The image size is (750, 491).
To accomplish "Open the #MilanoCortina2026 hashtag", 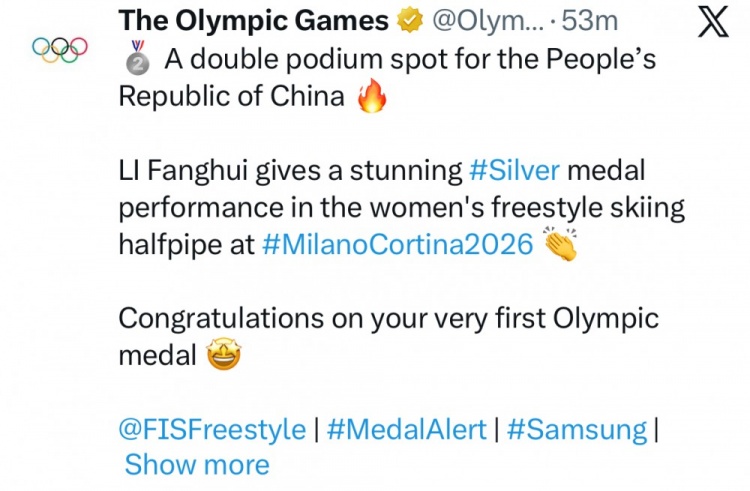I will click(398, 245).
